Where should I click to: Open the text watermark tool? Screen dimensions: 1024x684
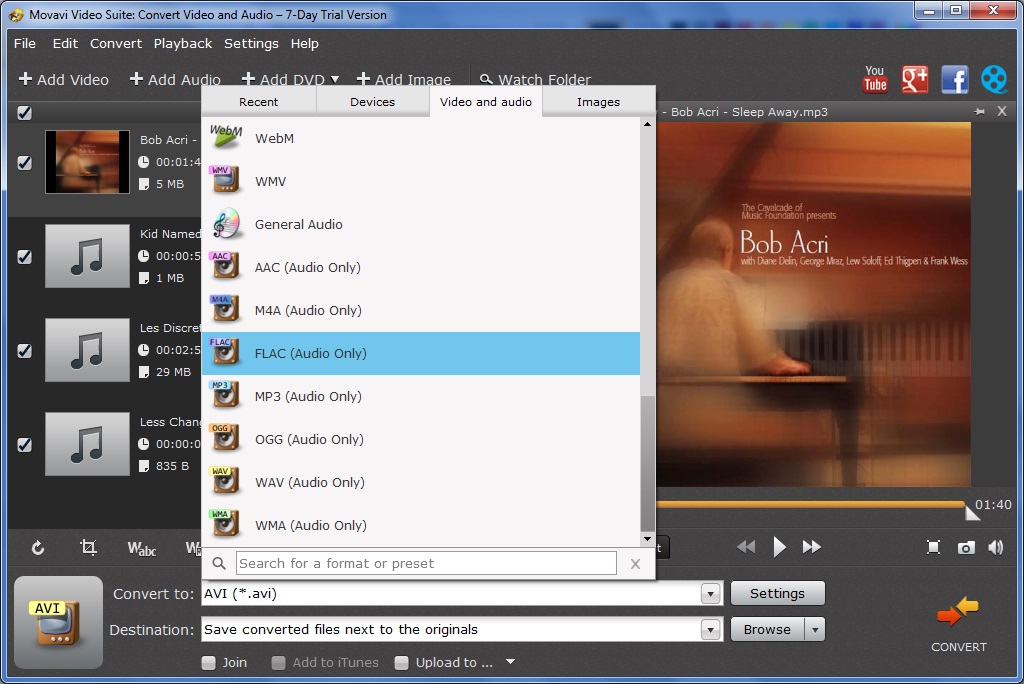coord(141,548)
